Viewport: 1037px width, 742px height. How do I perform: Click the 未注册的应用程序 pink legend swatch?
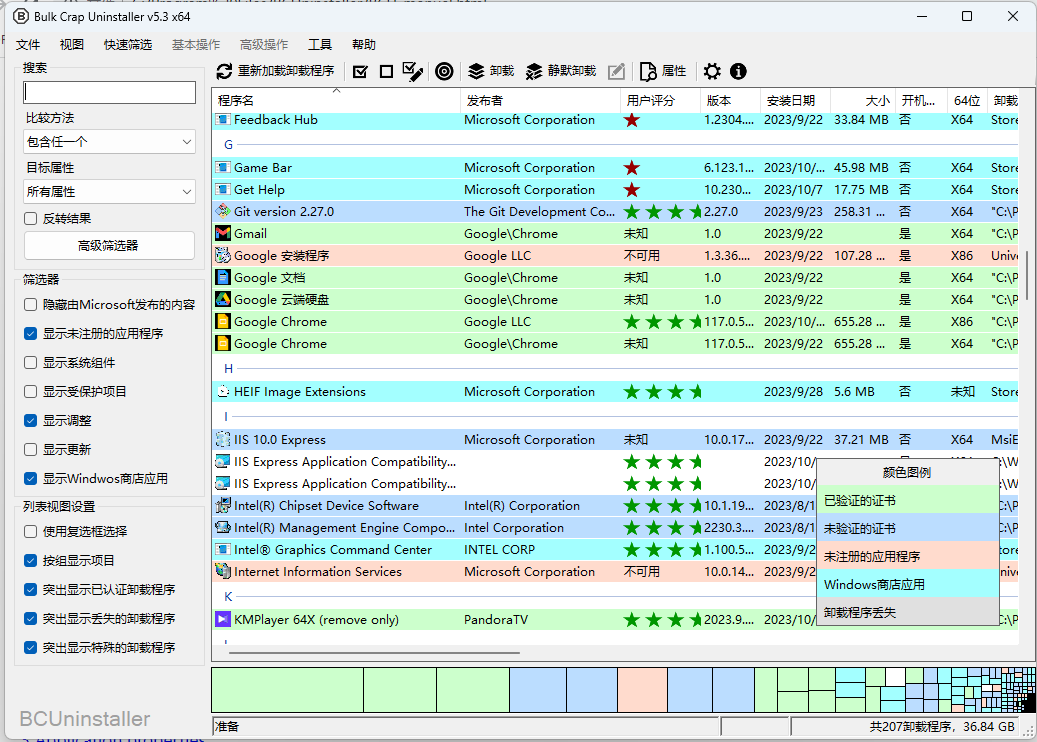(x=907, y=557)
